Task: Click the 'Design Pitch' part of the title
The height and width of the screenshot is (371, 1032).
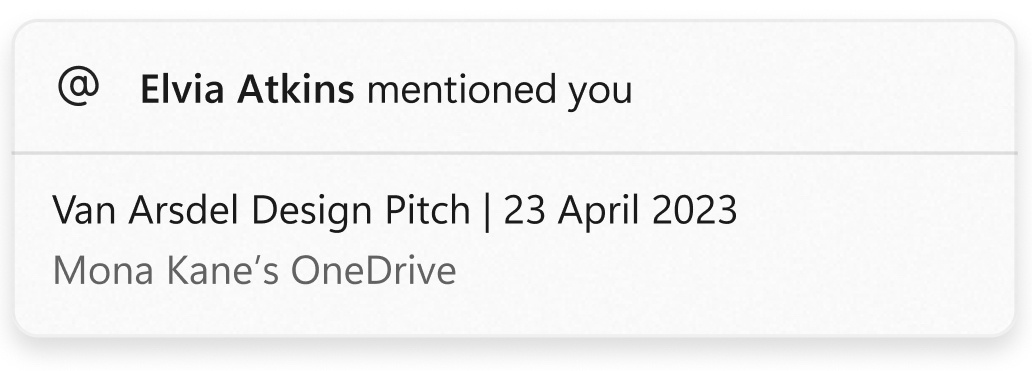Action: [x=361, y=210]
